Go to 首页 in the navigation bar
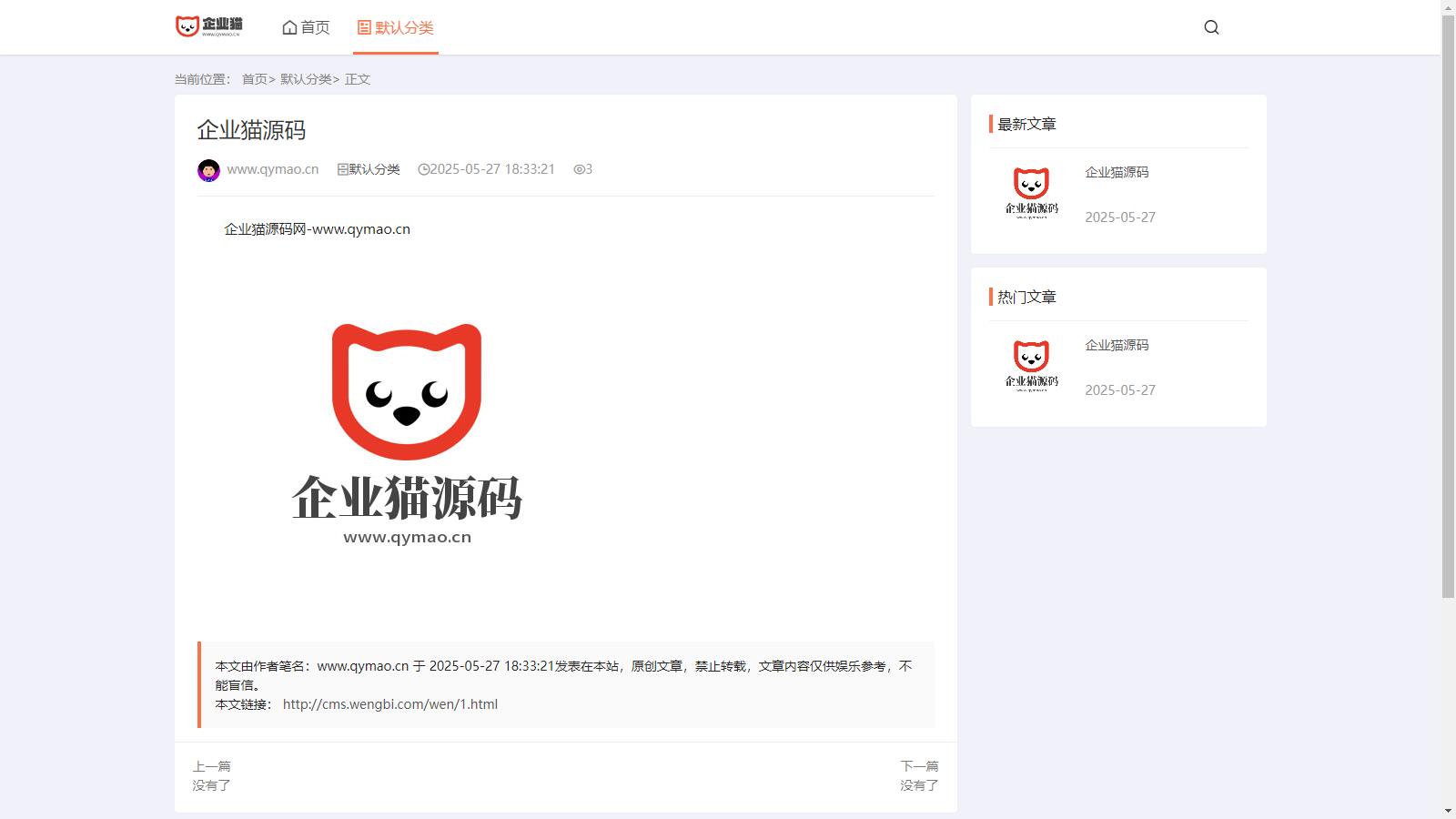The width and height of the screenshot is (1456, 819). 306,27
